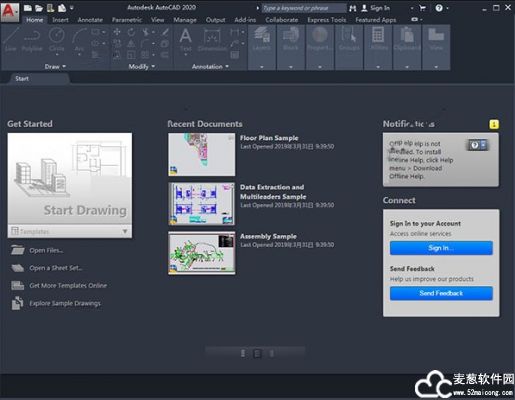
Task: Switch to the Create page icon at bottom
Action: tap(257, 353)
